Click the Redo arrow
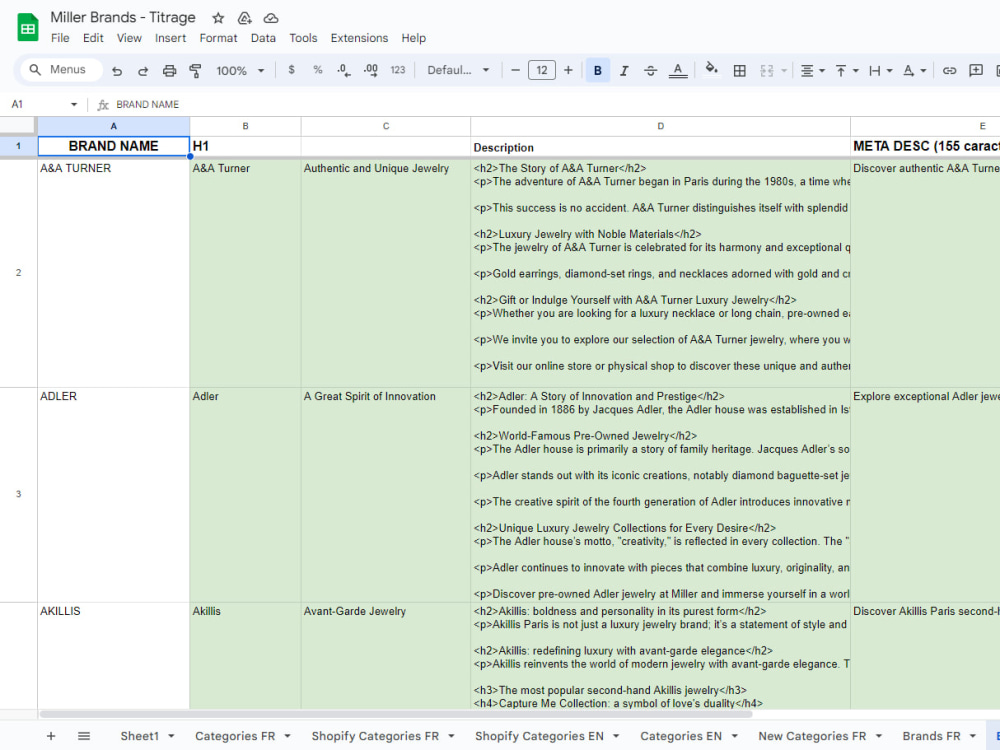Screen dimensions: 1000x750 (x=143, y=70)
